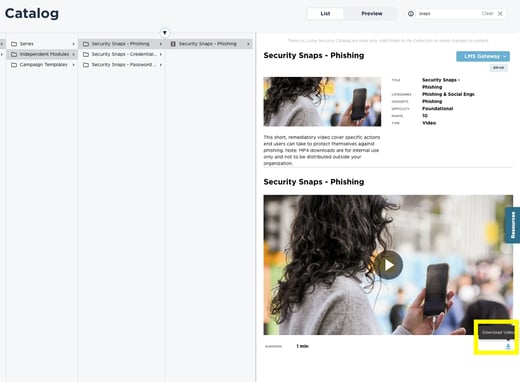Collapse panel with circular arrow button
The image size is (520, 382).
pyautogui.click(x=165, y=33)
